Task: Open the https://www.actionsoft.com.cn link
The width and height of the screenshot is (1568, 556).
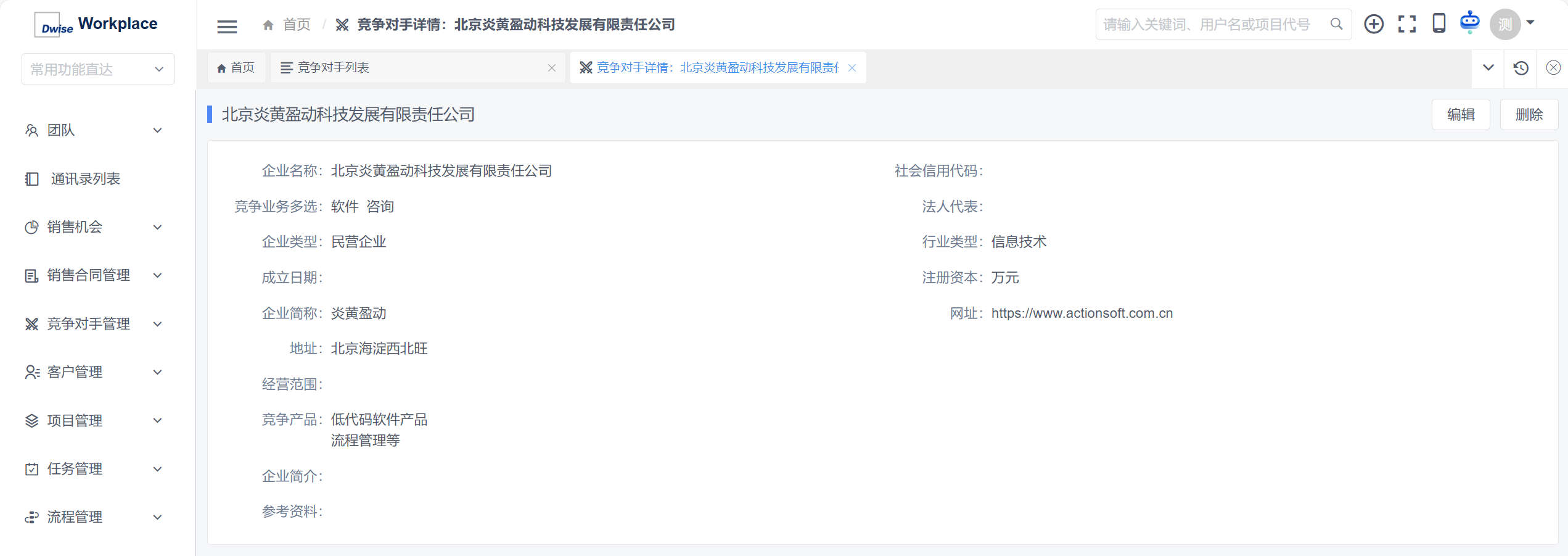Action: tap(1082, 313)
